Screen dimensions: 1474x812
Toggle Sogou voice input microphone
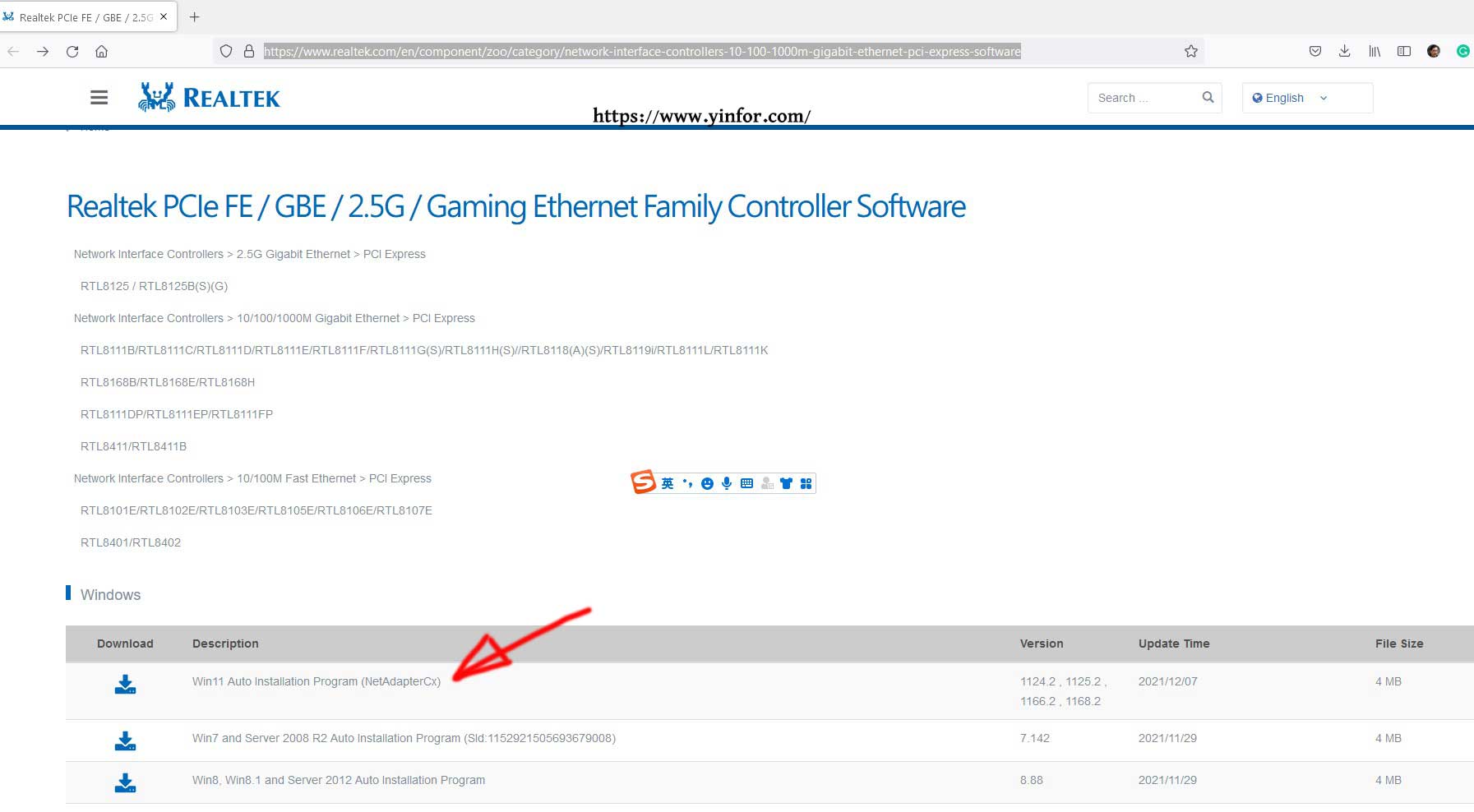point(727,483)
